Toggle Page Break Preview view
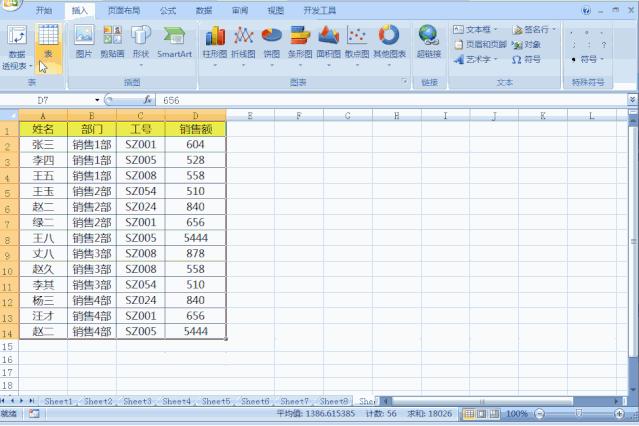Screen dimensions: 639x426 click(493, 413)
